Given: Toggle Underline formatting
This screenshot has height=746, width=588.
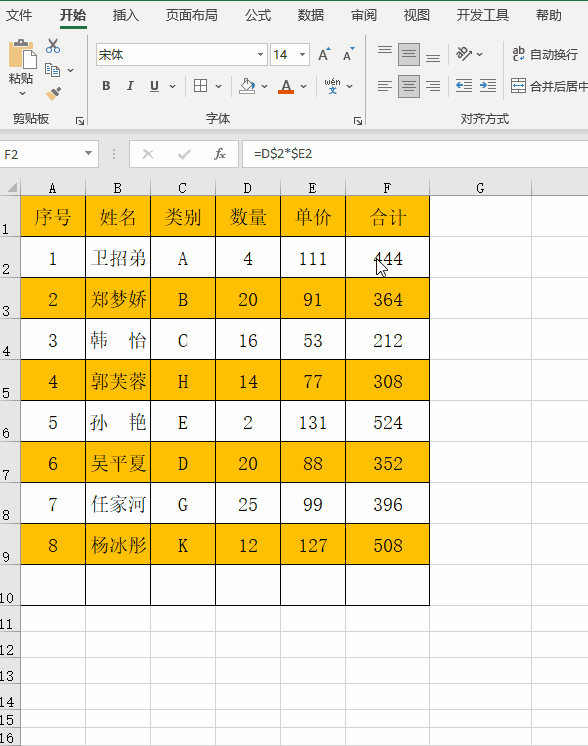Looking at the screenshot, I should (154, 86).
